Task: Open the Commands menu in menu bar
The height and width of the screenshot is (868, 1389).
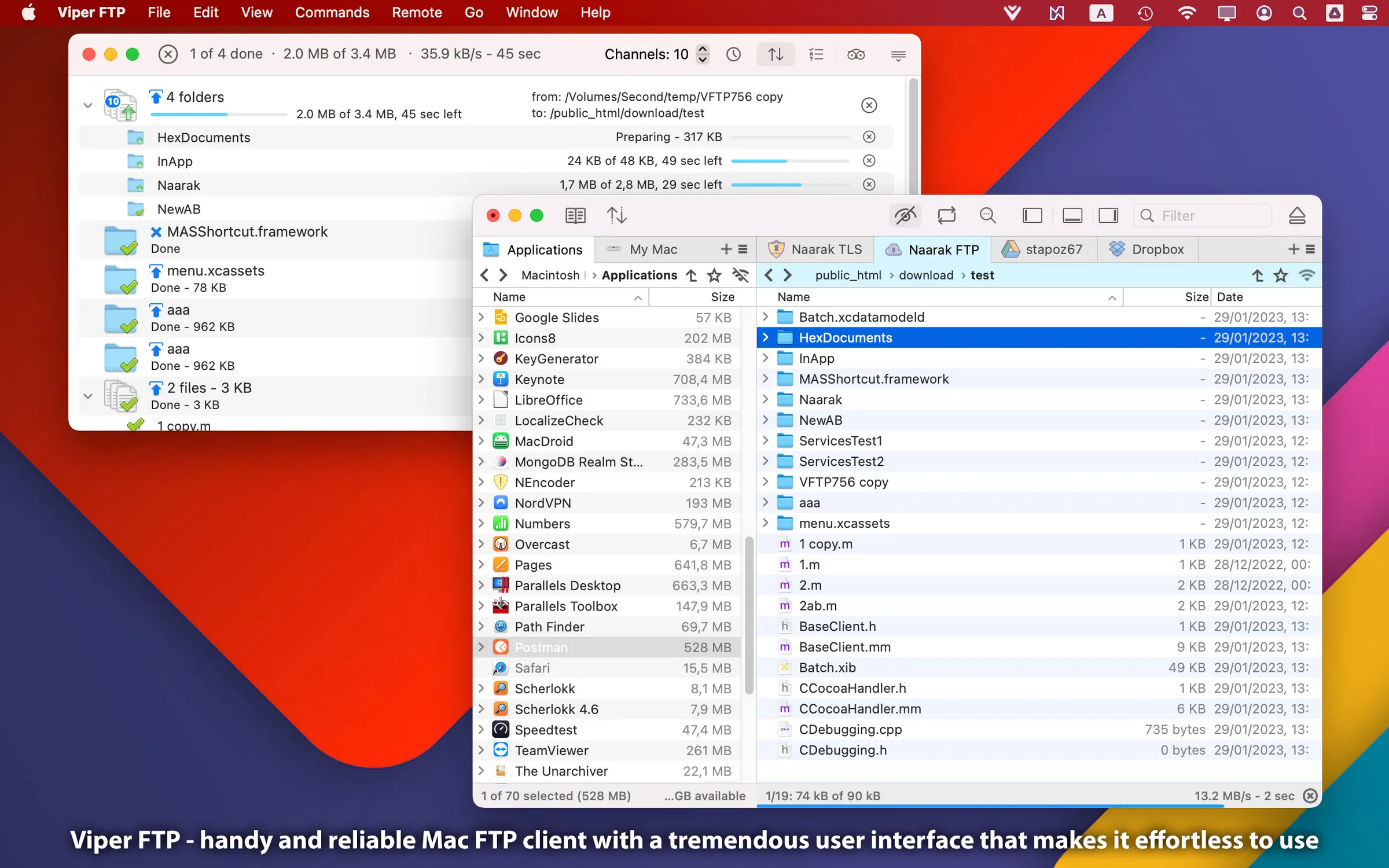Action: [332, 12]
